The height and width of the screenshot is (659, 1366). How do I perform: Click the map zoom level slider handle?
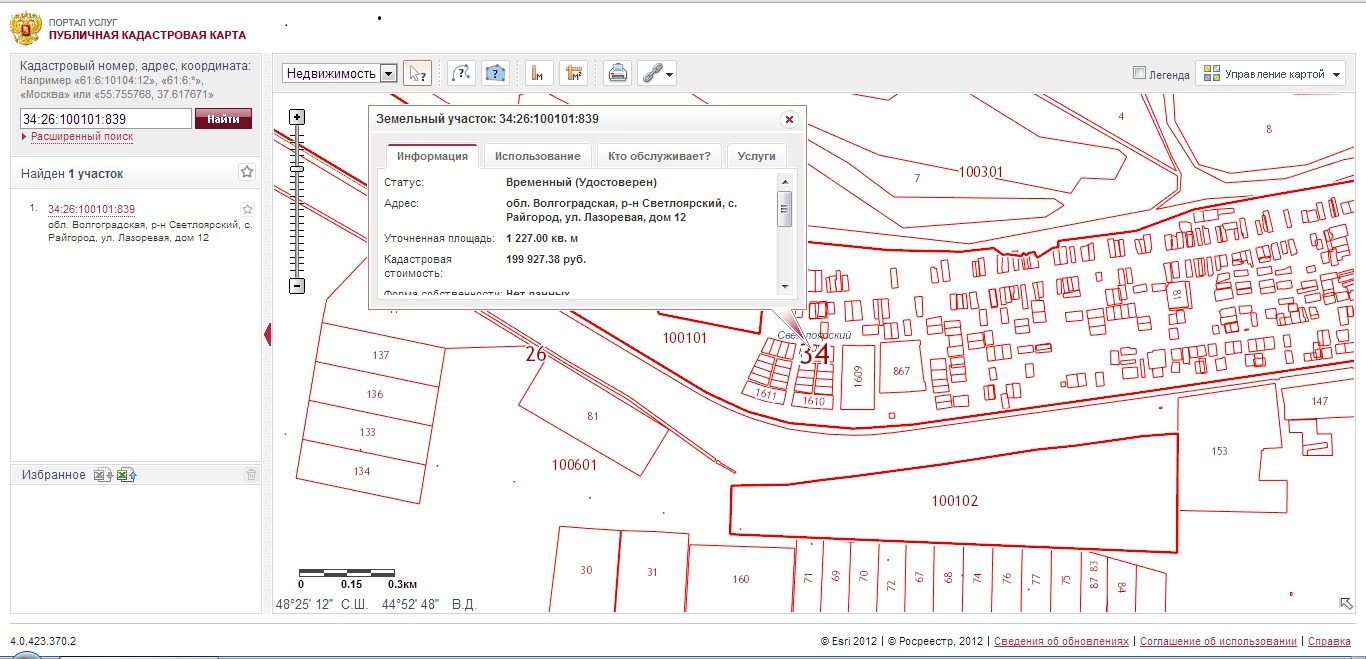(297, 169)
